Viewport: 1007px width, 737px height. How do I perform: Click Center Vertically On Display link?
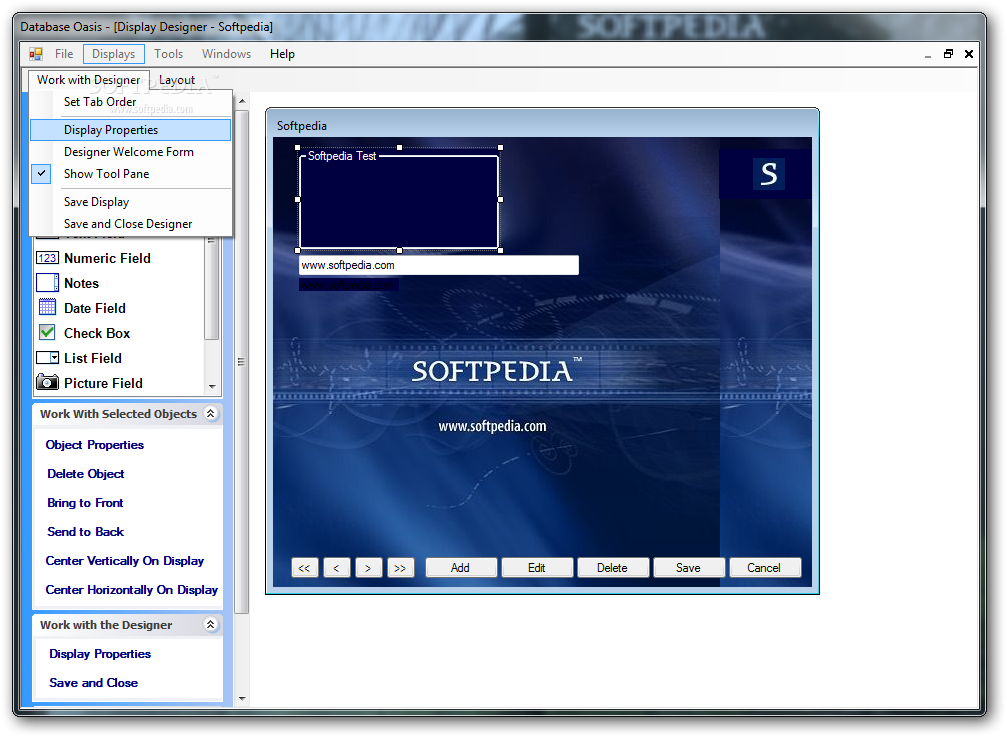[x=125, y=560]
